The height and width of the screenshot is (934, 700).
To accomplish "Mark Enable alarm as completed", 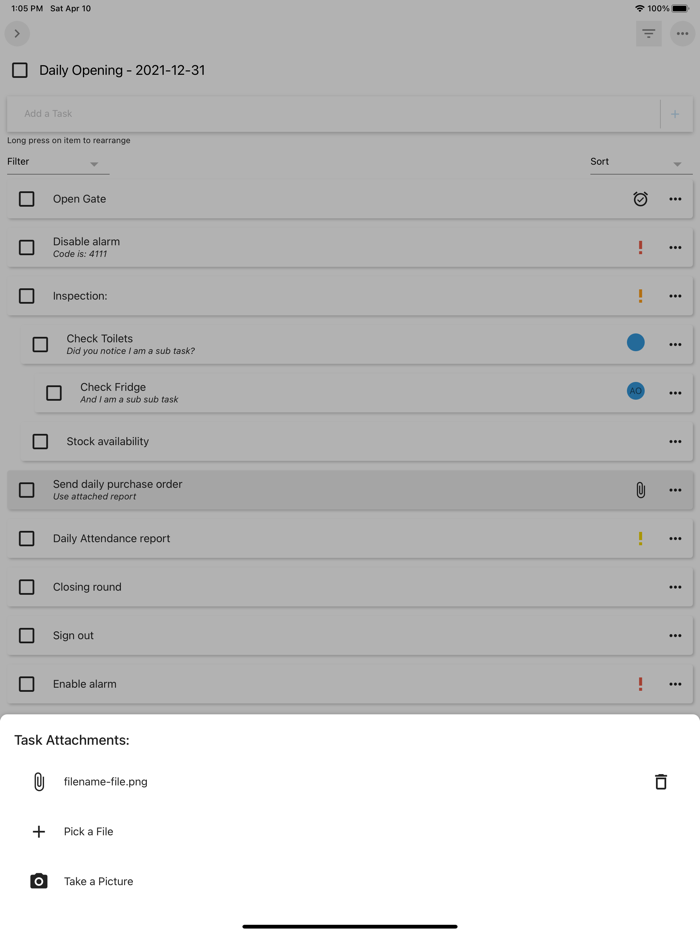I will [26, 684].
